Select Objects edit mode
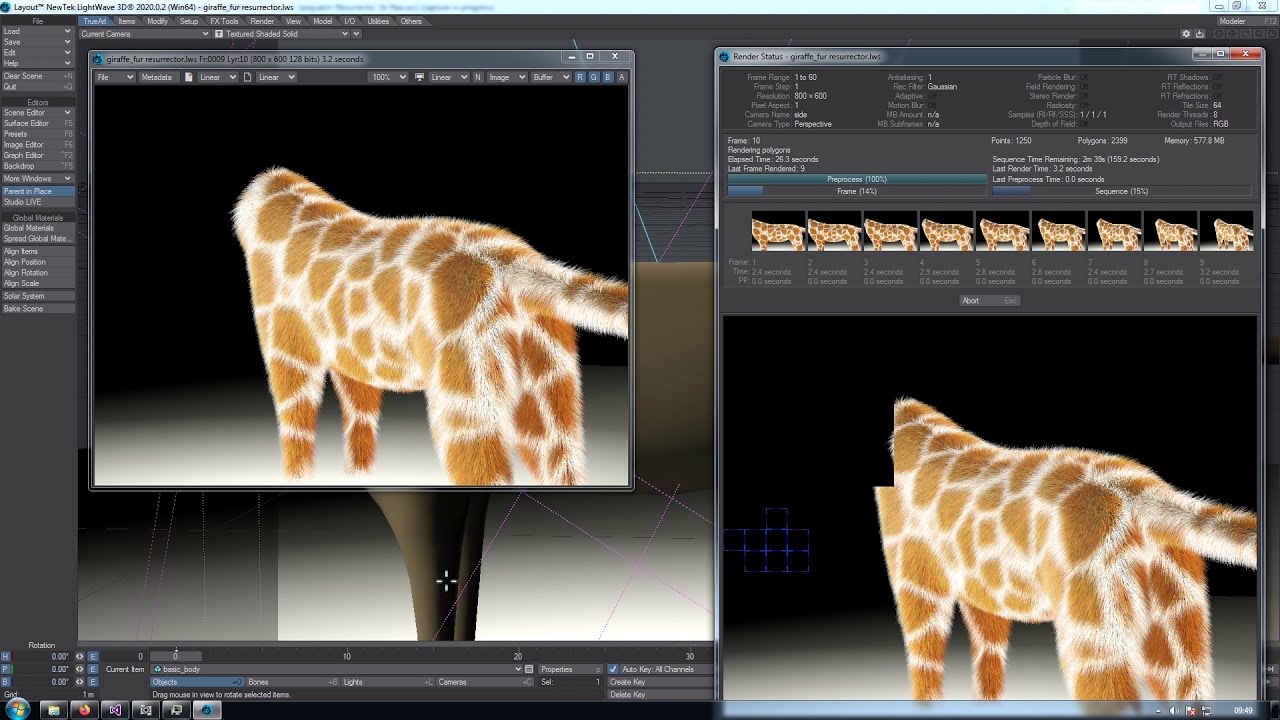Screen dimensions: 1280x720 pyautogui.click(x=197, y=682)
